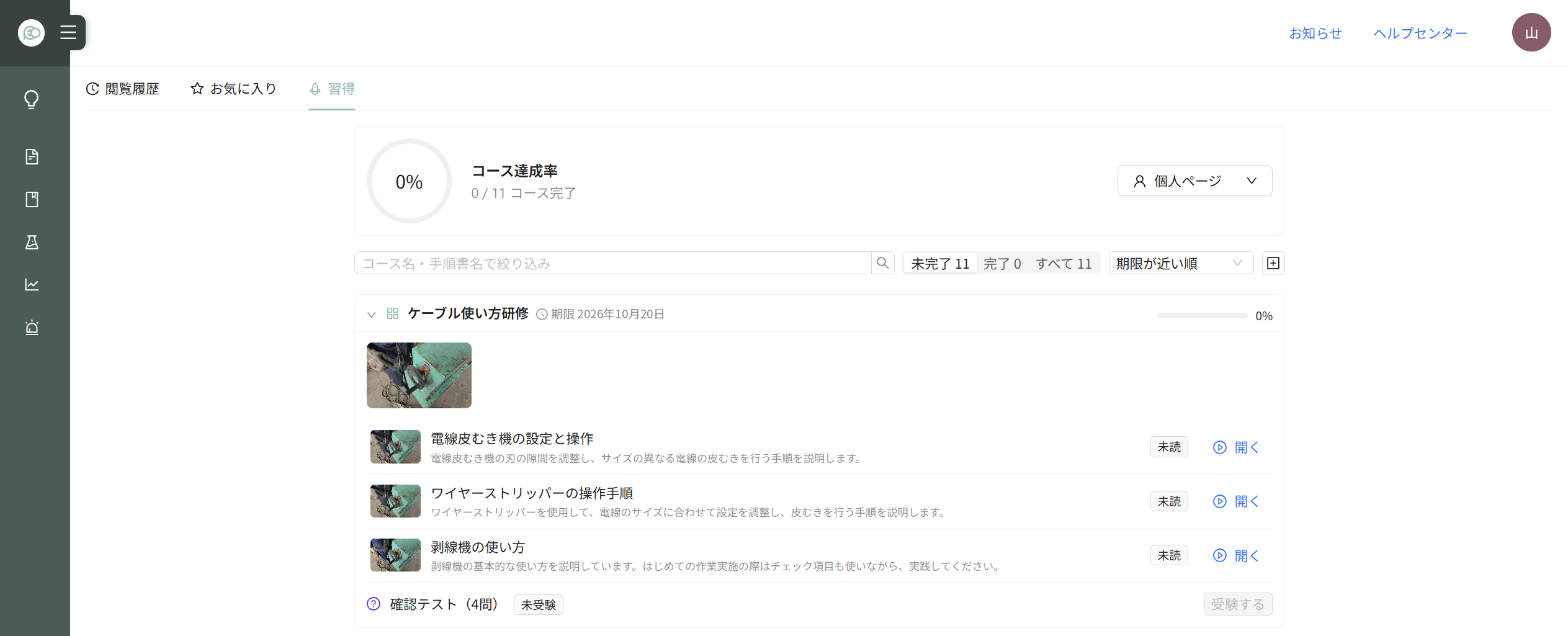Click the 未読 badge for 剥線機の使い方

click(1169, 555)
